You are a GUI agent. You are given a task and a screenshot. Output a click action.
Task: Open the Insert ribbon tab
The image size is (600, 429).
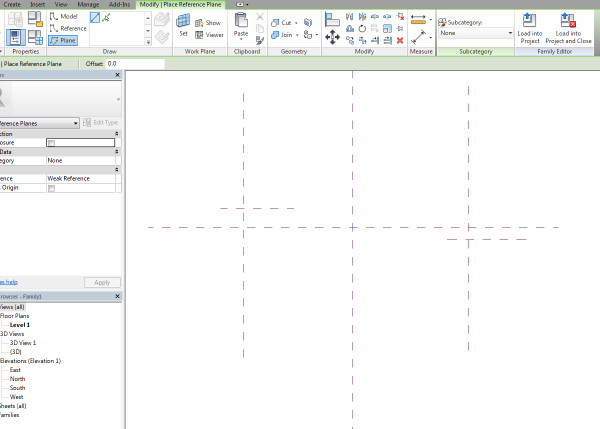click(x=38, y=5)
